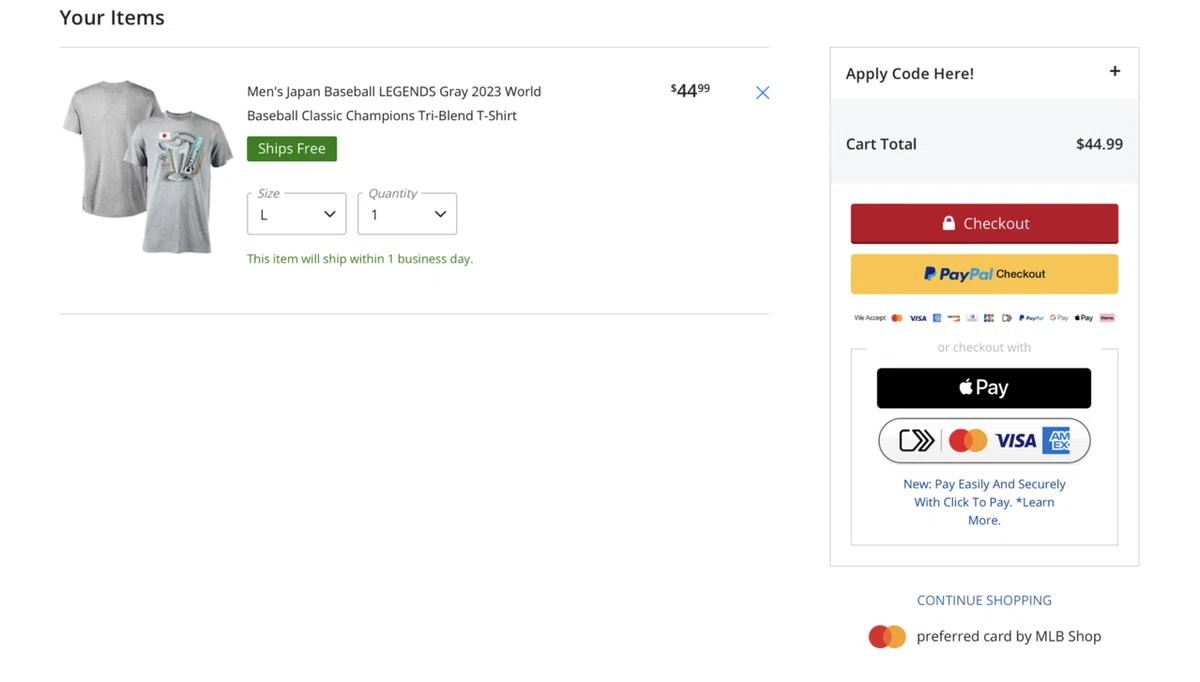Click the Apply Code Here! label
Image resolution: width=1200 pixels, height=682 pixels.
[910, 73]
